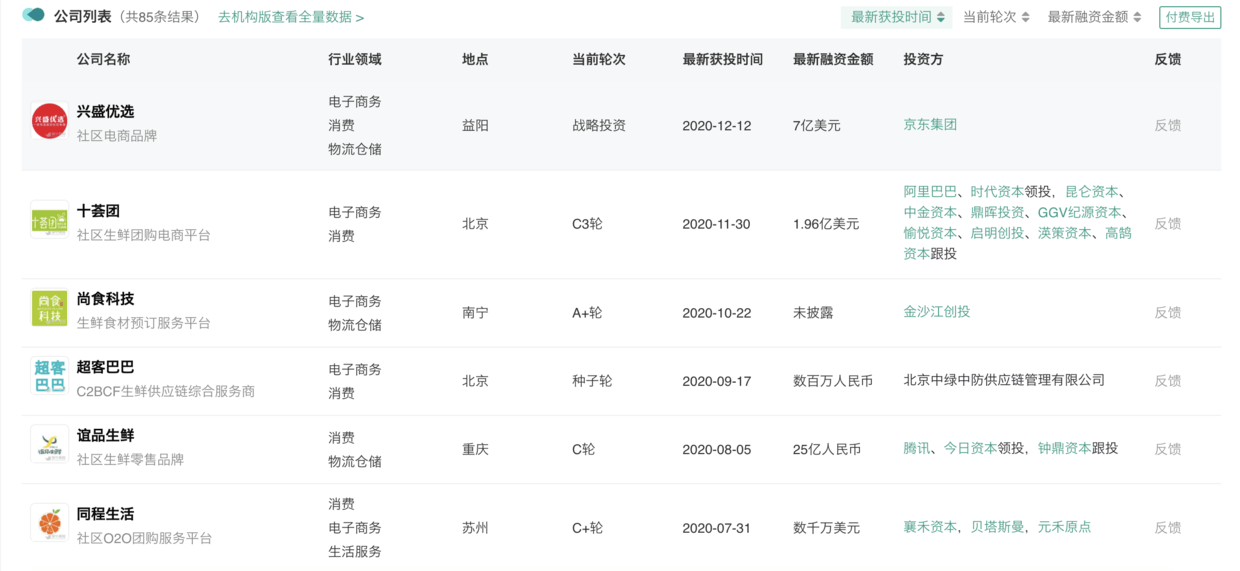Viewport: 1240px width, 571px height.
Task: Click the 行业领域 column header
Action: (355, 60)
